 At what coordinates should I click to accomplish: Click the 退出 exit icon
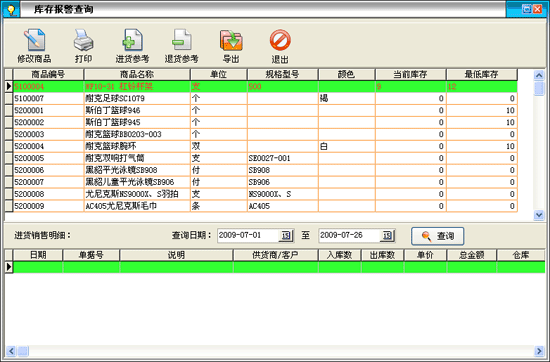coord(280,40)
